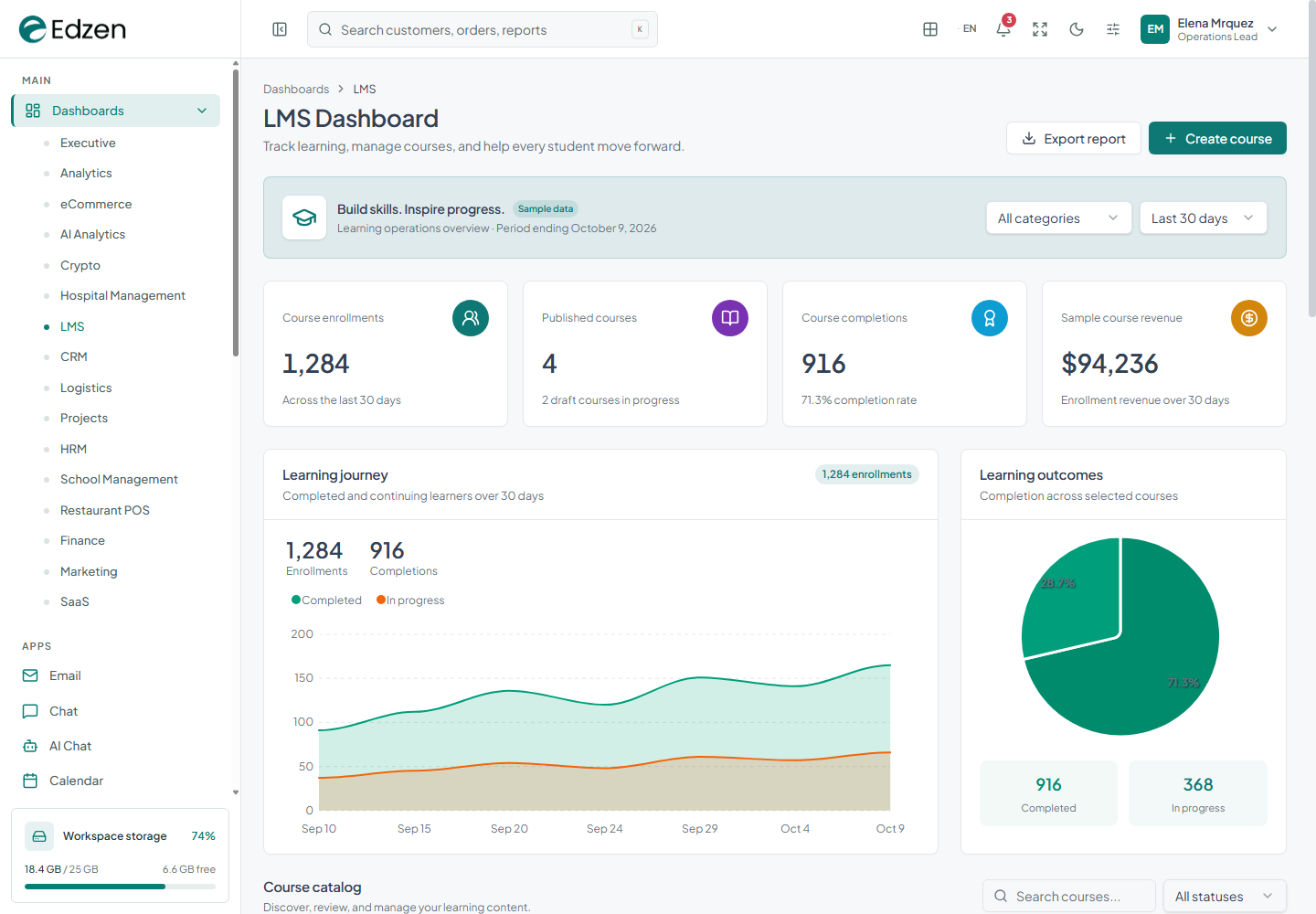The width and height of the screenshot is (1316, 914).
Task: Click the Workspace storage drive icon
Action: (38, 836)
